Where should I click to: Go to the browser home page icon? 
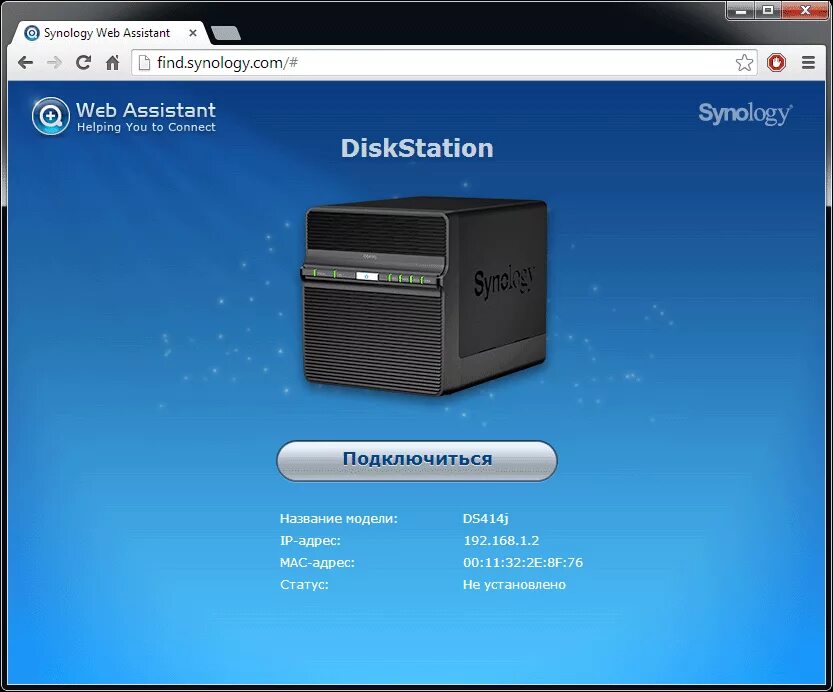pos(112,63)
